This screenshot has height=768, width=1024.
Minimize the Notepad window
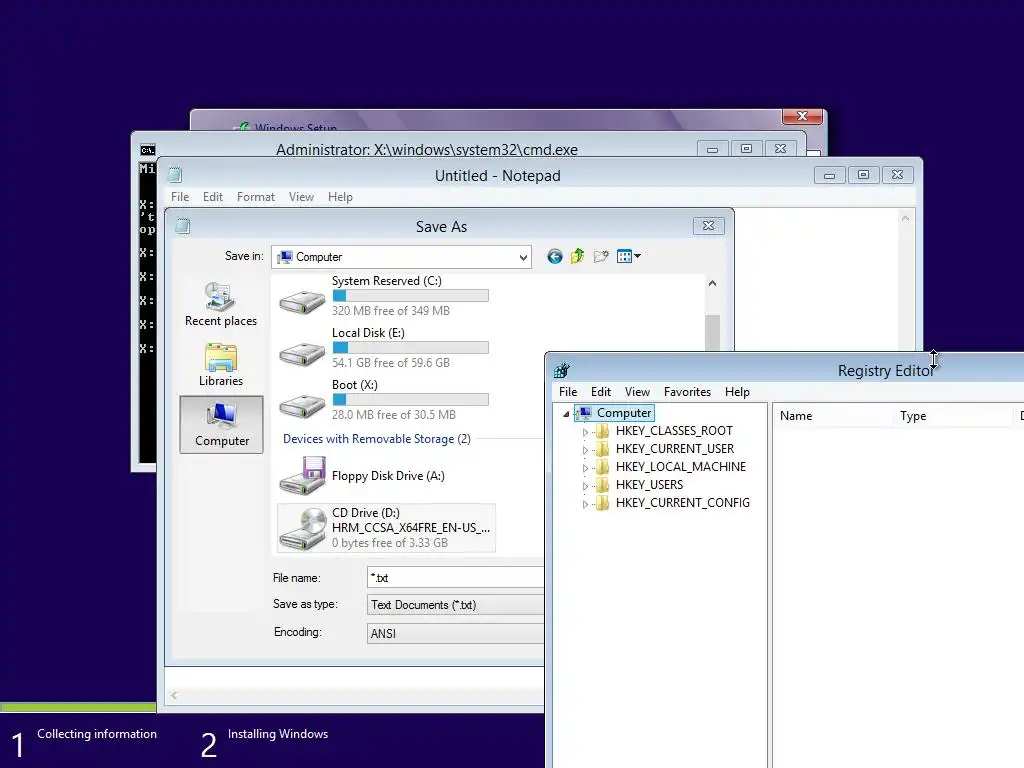click(829, 175)
